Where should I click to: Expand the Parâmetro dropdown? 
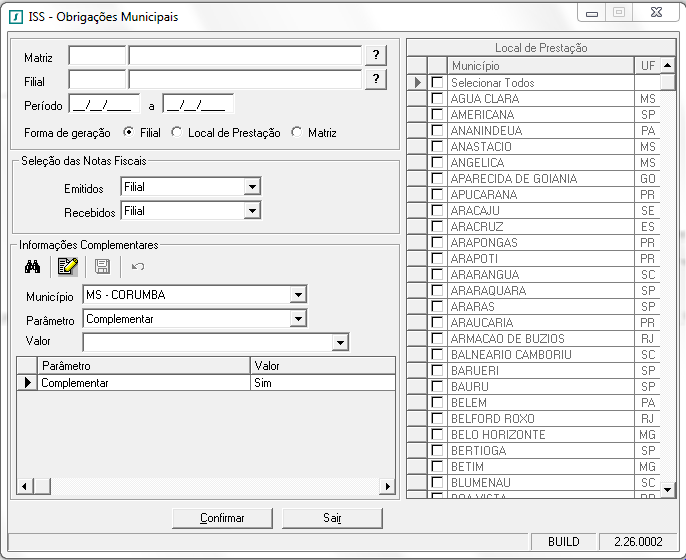297,319
